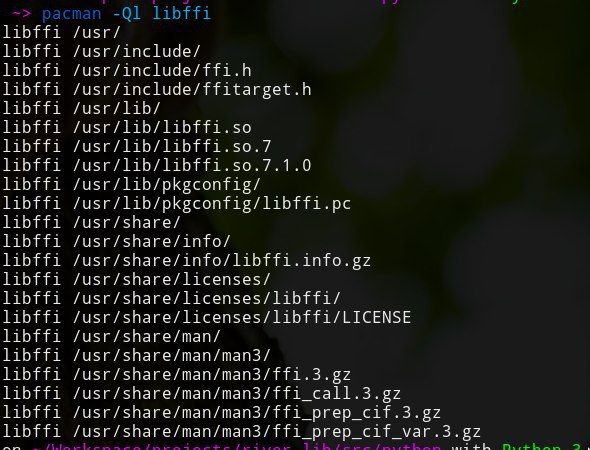The width and height of the screenshot is (590, 450).
Task: Click the partially visible purple workspace path at bottom
Action: pos(237,447)
